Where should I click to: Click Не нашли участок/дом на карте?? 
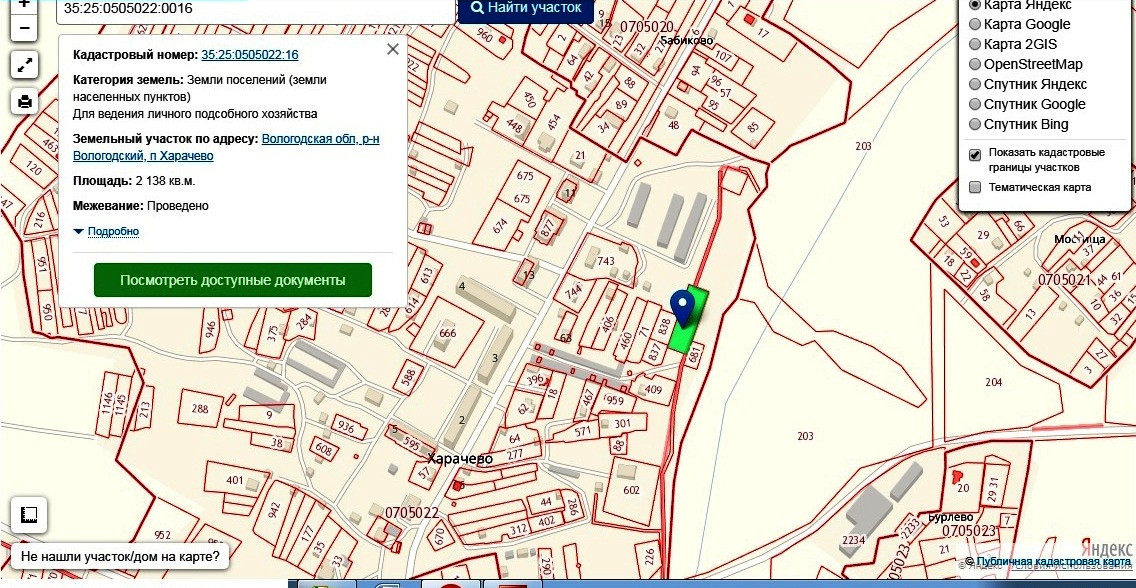(x=120, y=557)
